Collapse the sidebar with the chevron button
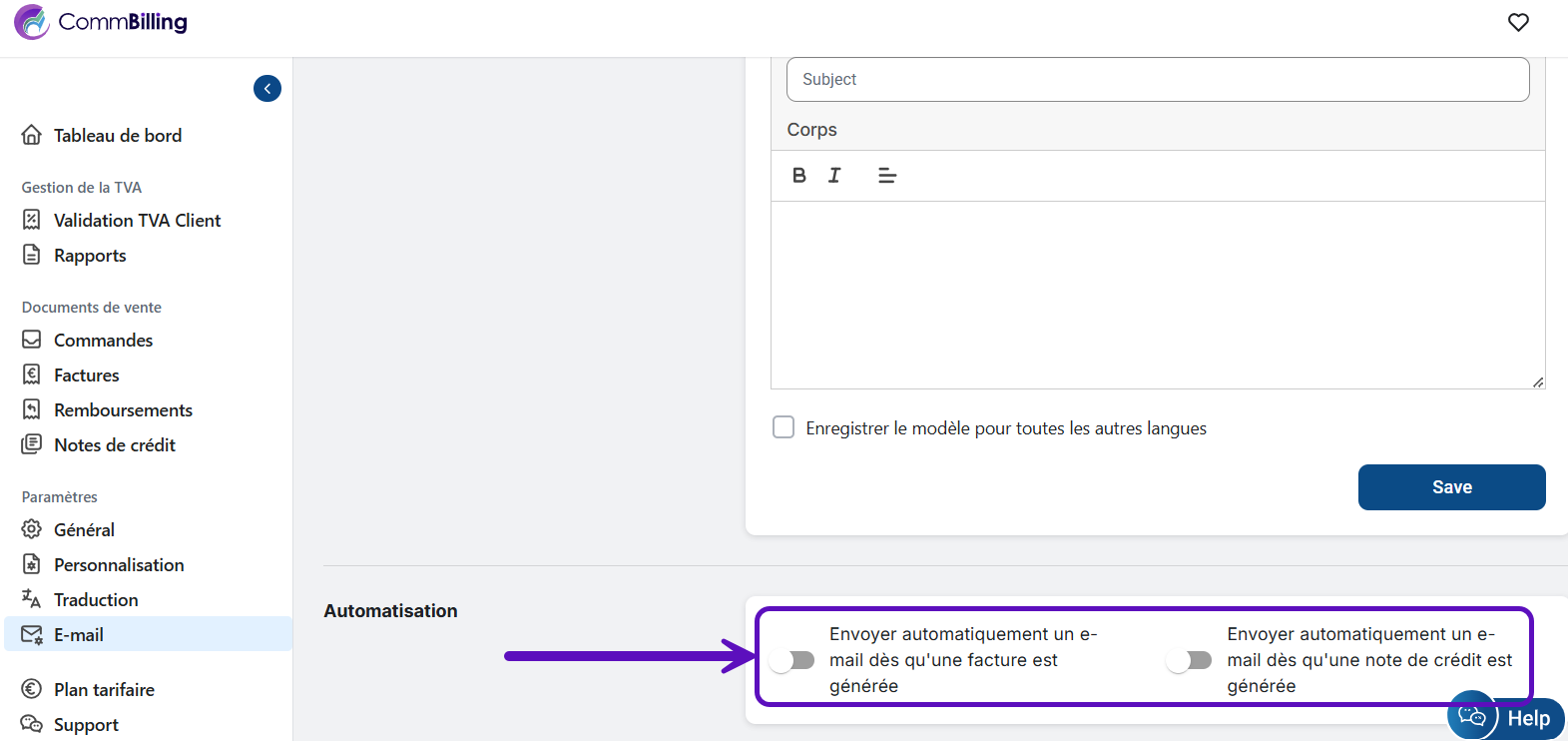 (x=267, y=89)
